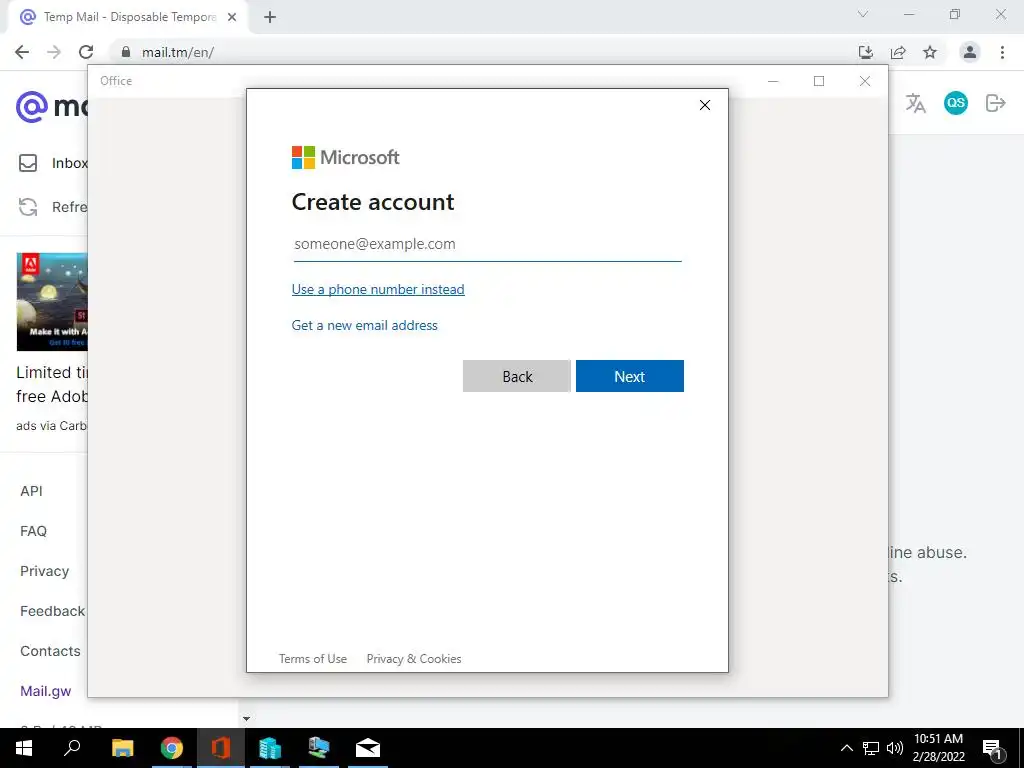Click the mail.tm logo
1024x768 pixels.
[52, 106]
